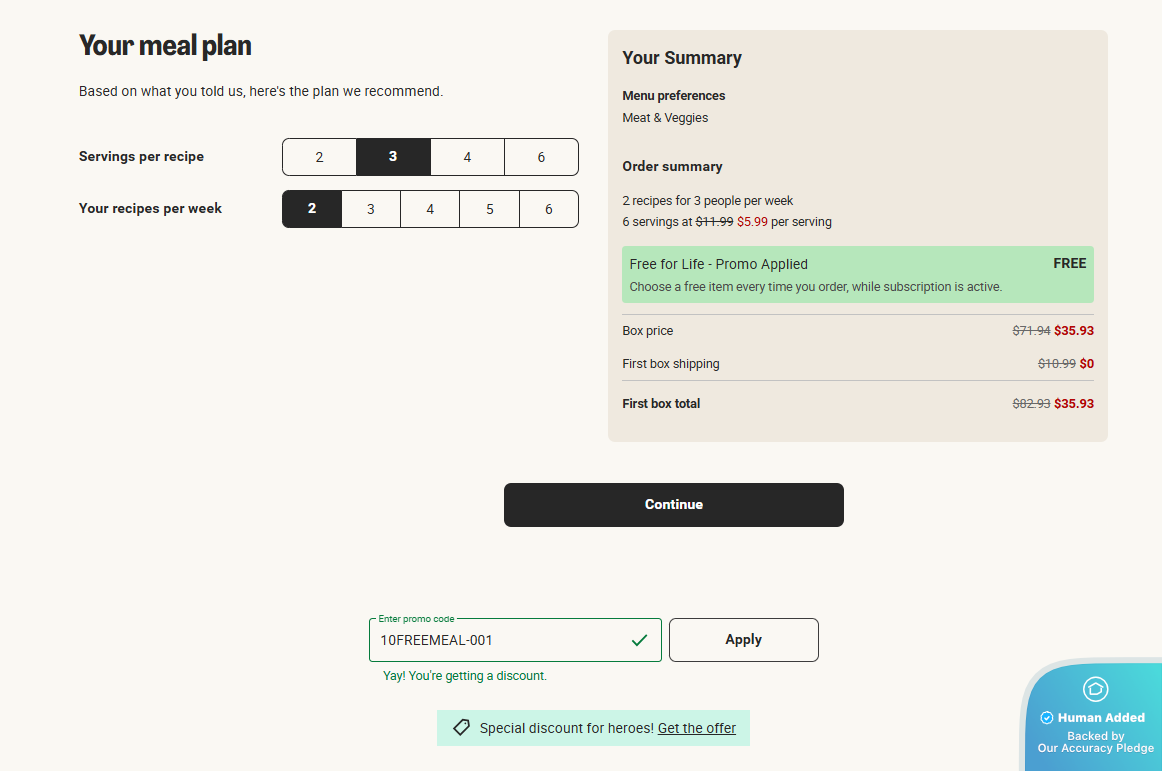The height and width of the screenshot is (771, 1162).
Task: Pick 6 servings per recipe
Action: click(541, 157)
